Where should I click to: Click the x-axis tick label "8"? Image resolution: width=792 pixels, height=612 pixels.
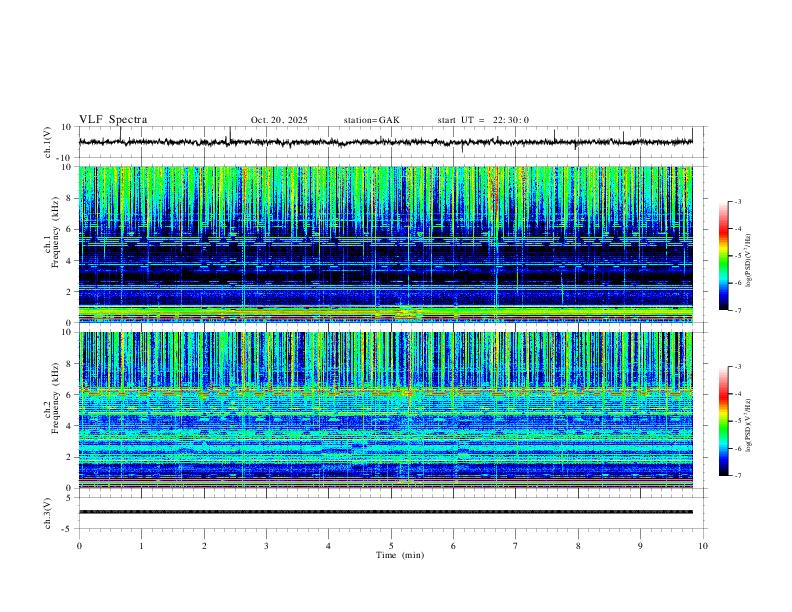pos(578,546)
